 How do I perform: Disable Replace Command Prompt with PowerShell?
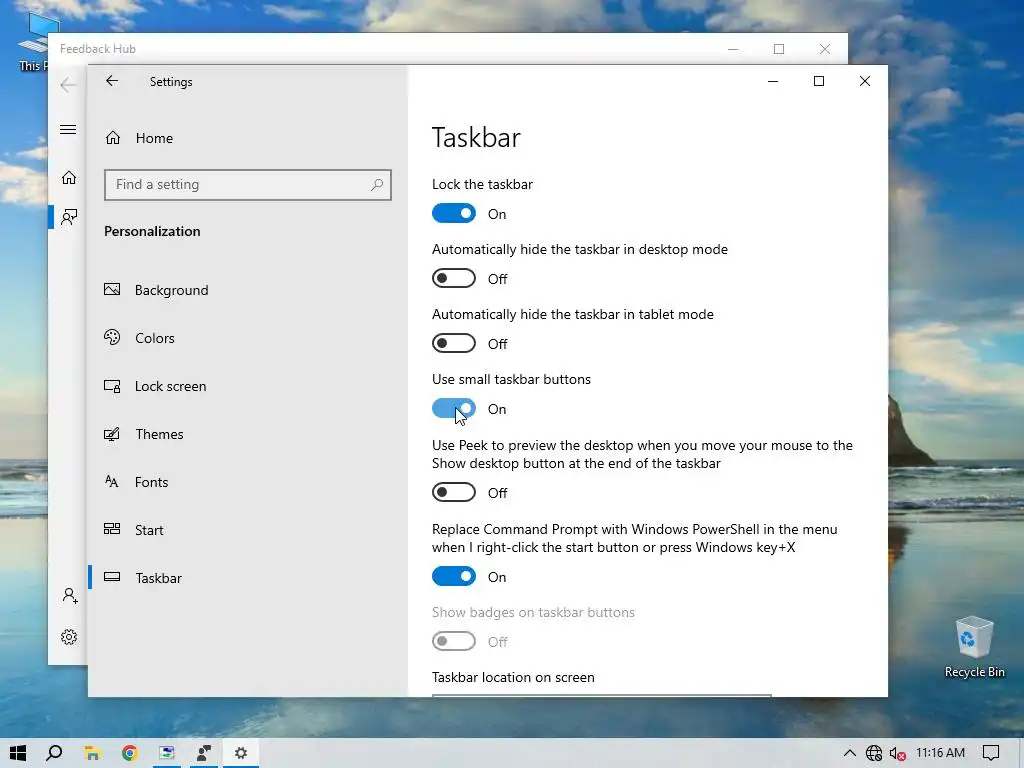pyautogui.click(x=454, y=576)
